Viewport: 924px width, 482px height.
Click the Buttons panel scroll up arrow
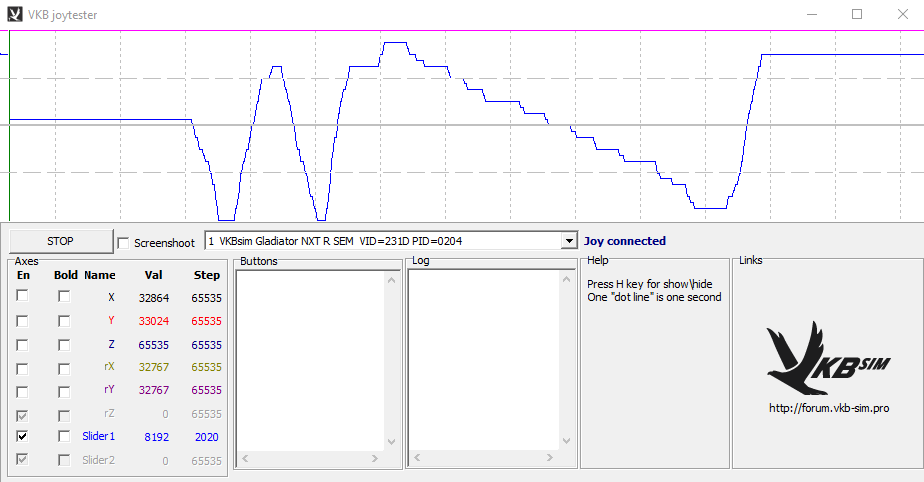[391, 278]
